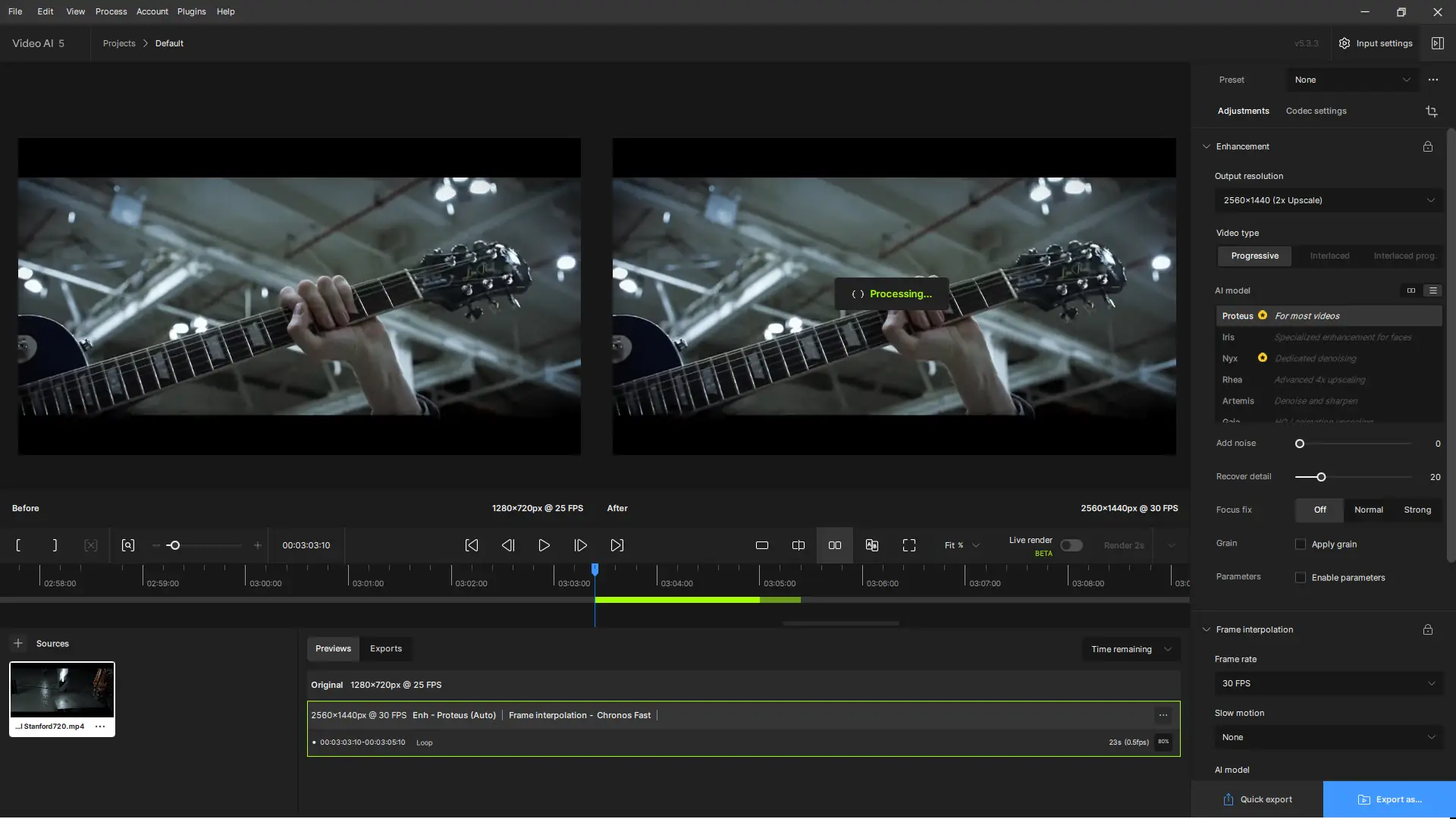Set the trim end bracket marker
The height and width of the screenshot is (819, 1456).
[55, 545]
